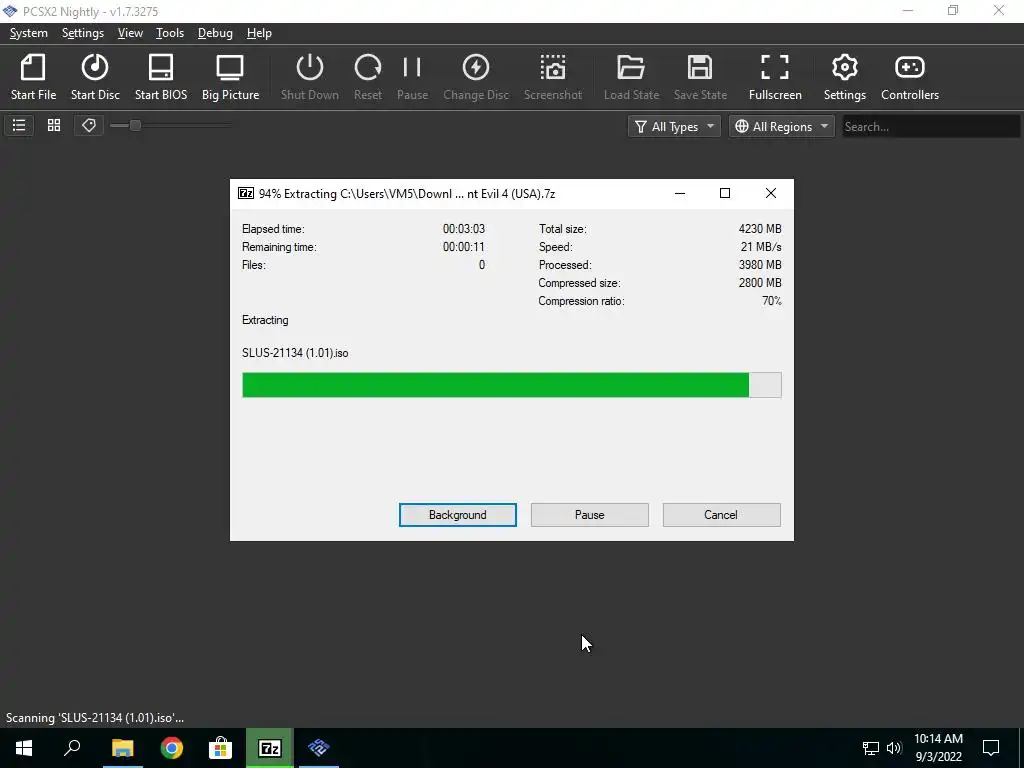Open the Controllers settings icon
Viewport: 1024px width, 768px height.
[x=910, y=77]
